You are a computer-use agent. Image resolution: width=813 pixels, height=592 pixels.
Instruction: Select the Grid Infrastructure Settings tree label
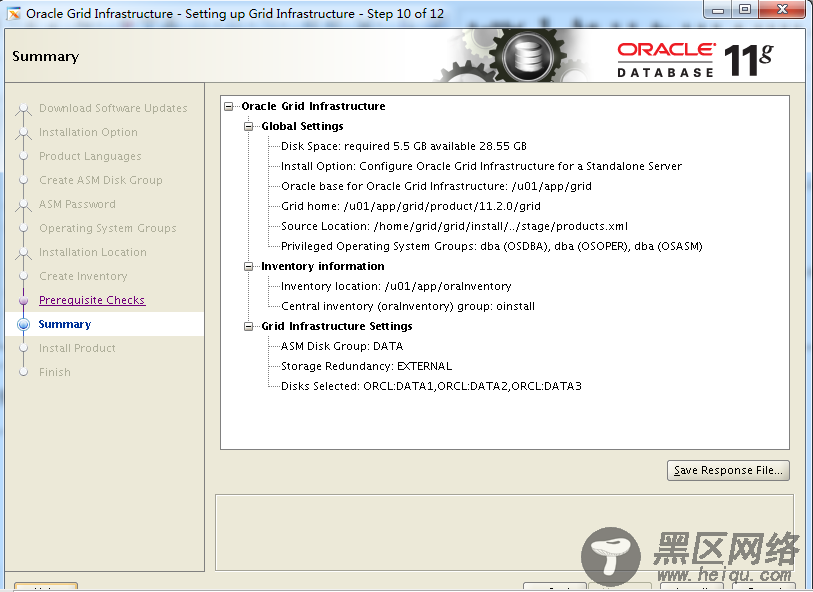337,327
